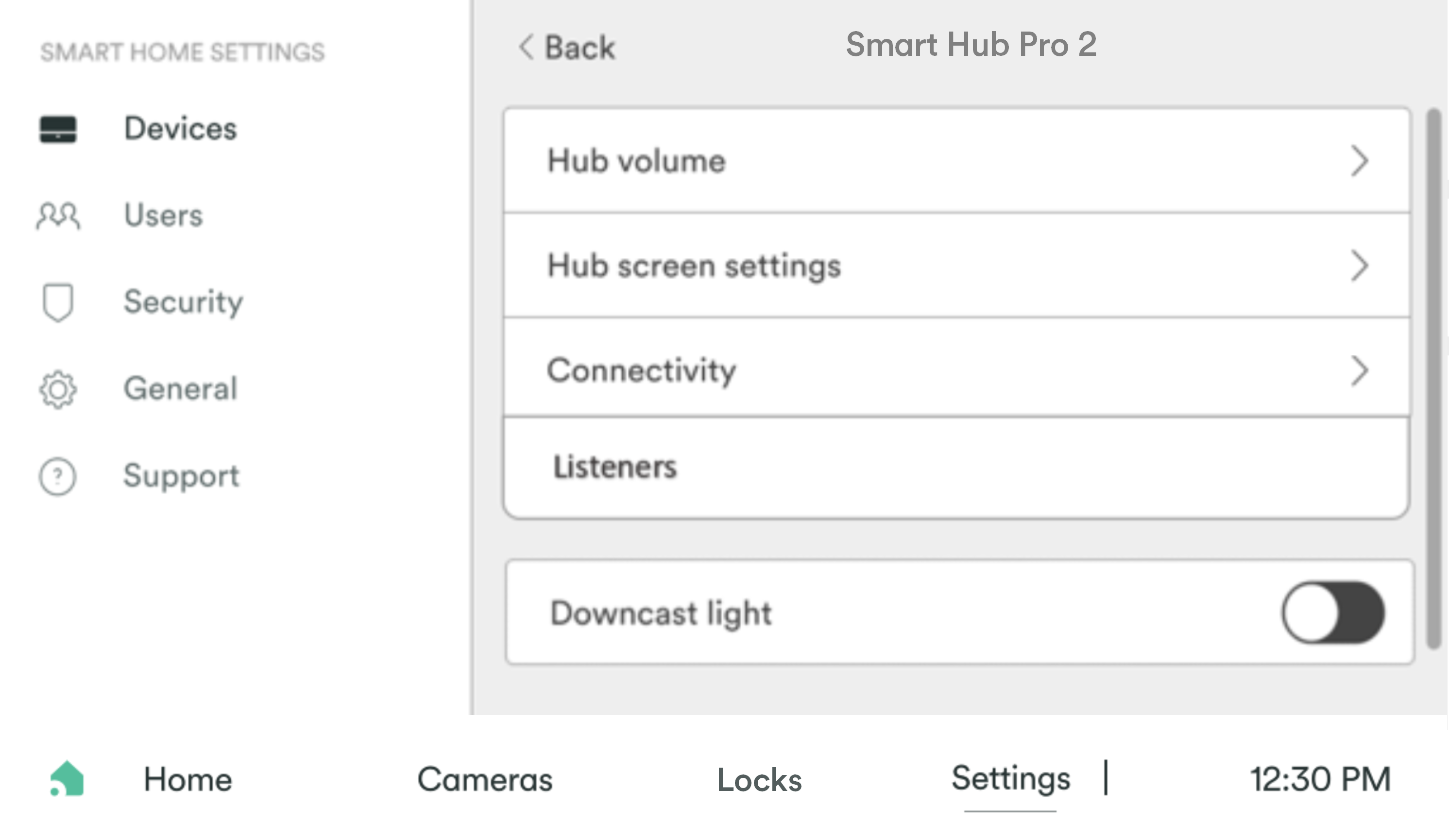
Task: Click the Users people icon
Action: point(58,216)
